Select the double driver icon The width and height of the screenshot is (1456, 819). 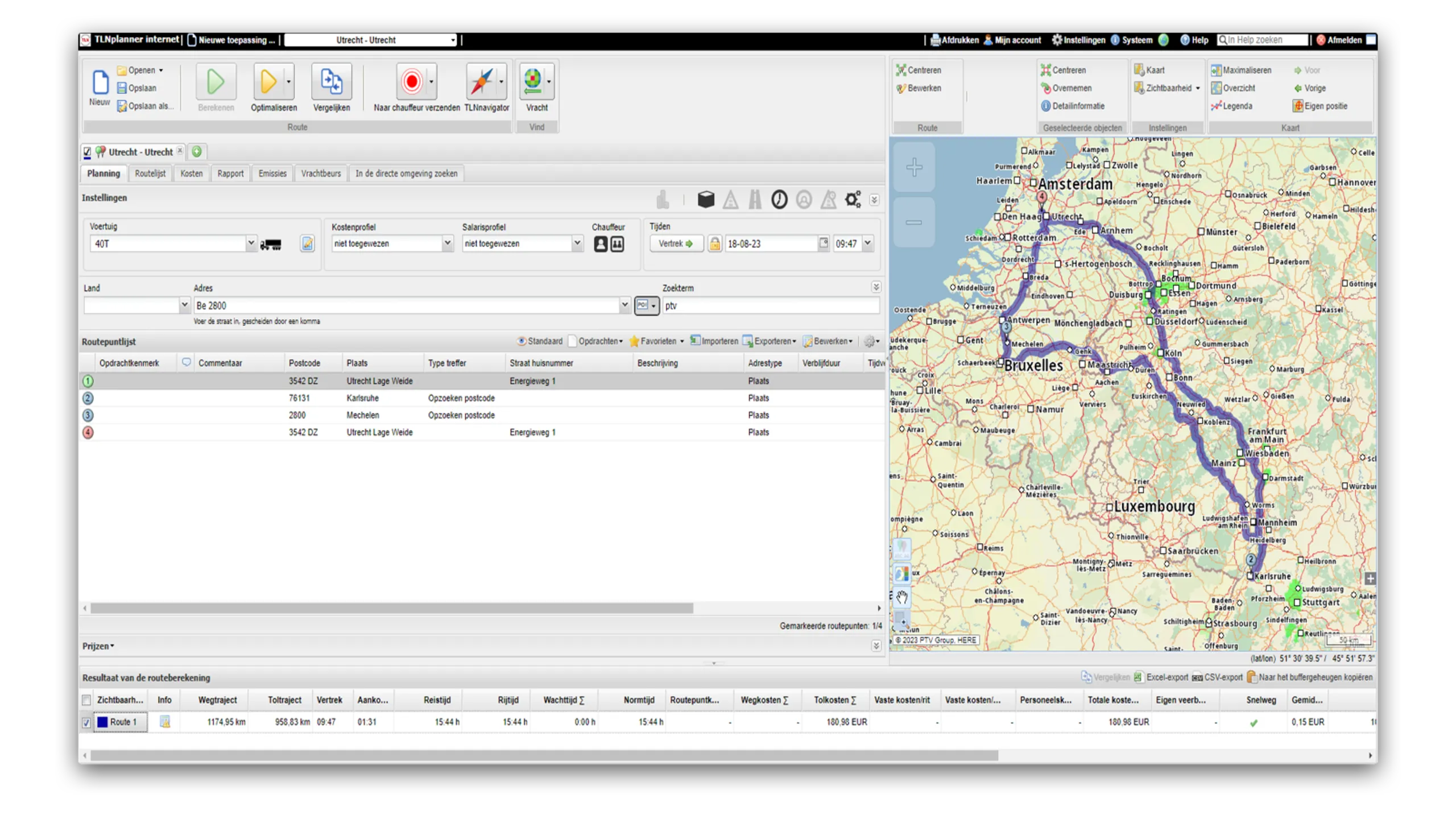click(617, 244)
